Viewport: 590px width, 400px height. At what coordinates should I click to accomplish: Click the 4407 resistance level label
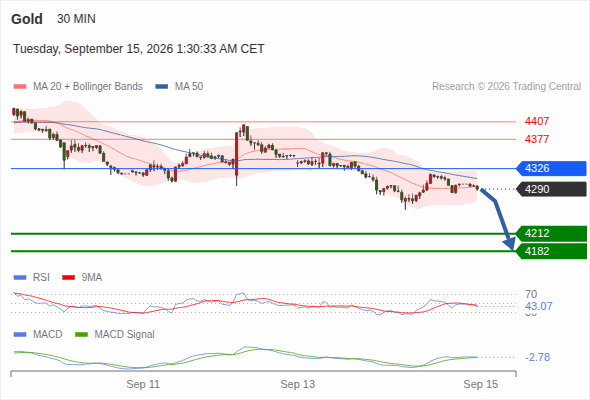(537, 121)
